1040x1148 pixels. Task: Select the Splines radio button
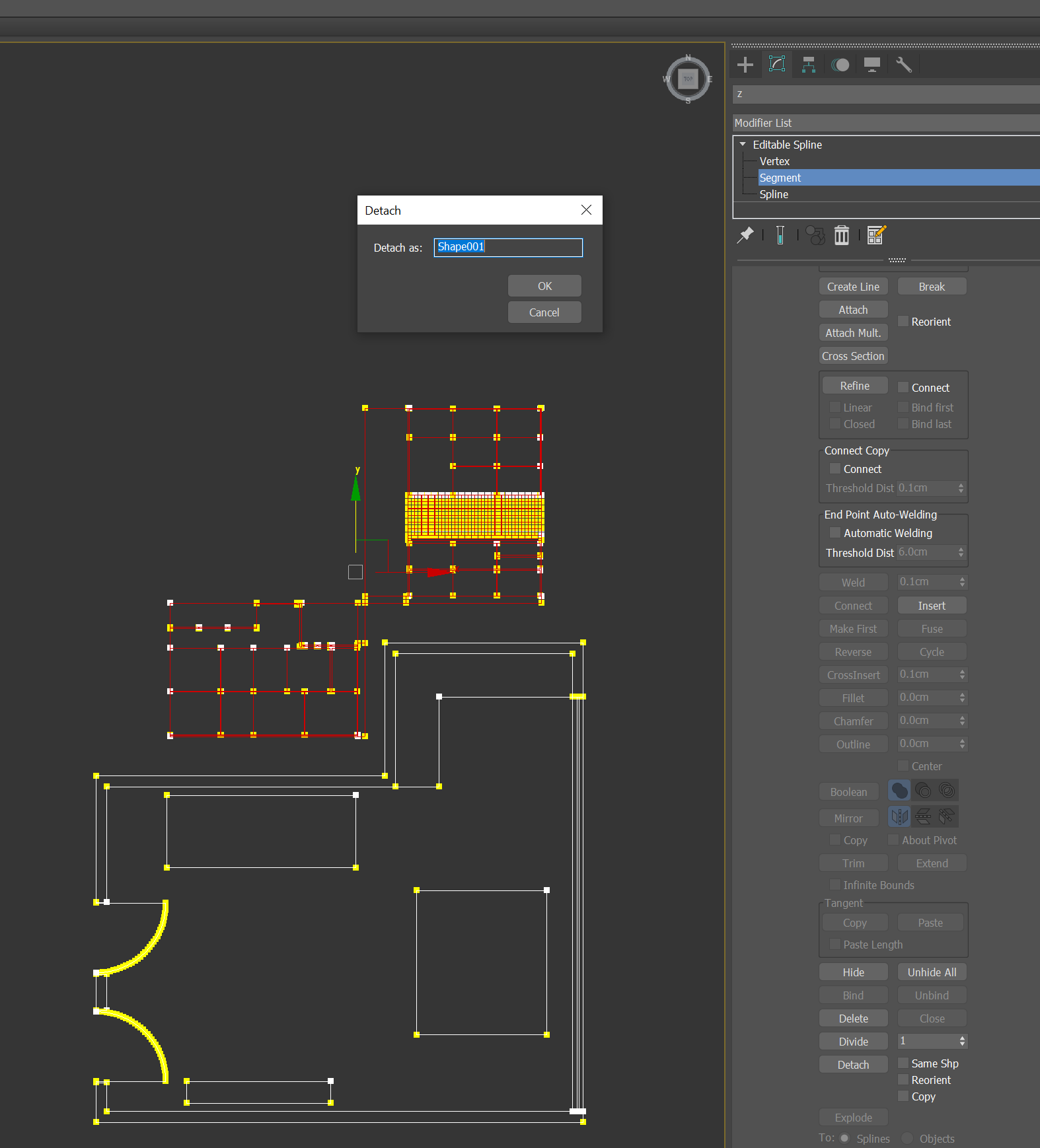(x=844, y=1138)
